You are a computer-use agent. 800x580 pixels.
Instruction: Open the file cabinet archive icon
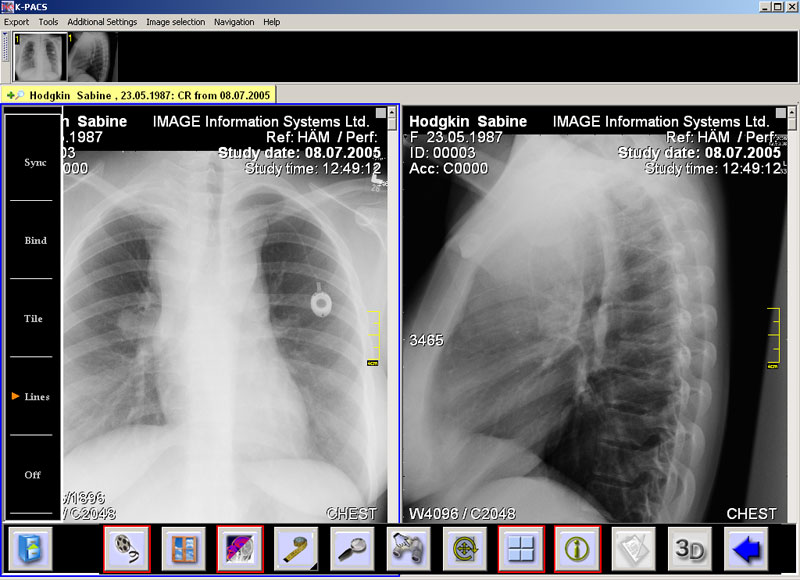coord(31,549)
